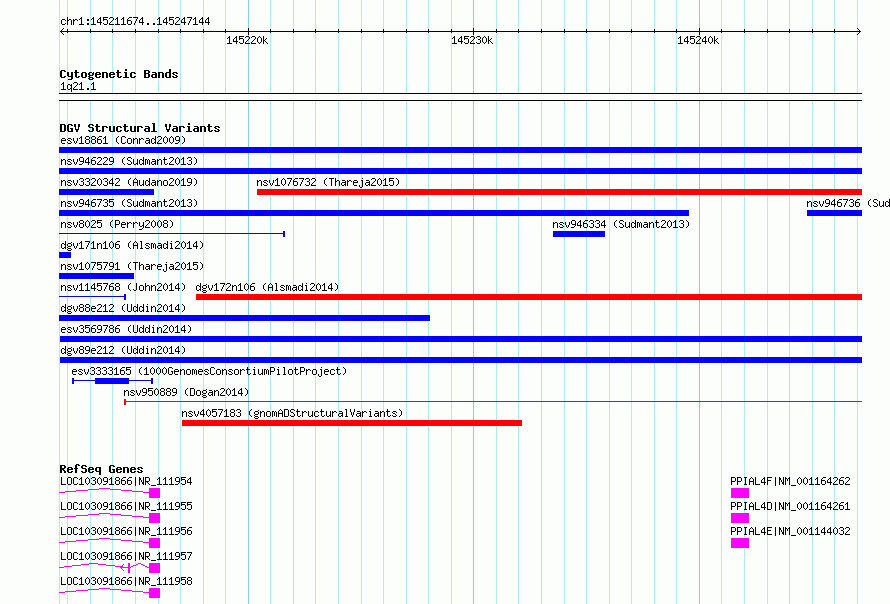Viewport: 890px width, 604px height.
Task: Open the red nsv4057183 gnomAD bar
Action: coord(352,423)
